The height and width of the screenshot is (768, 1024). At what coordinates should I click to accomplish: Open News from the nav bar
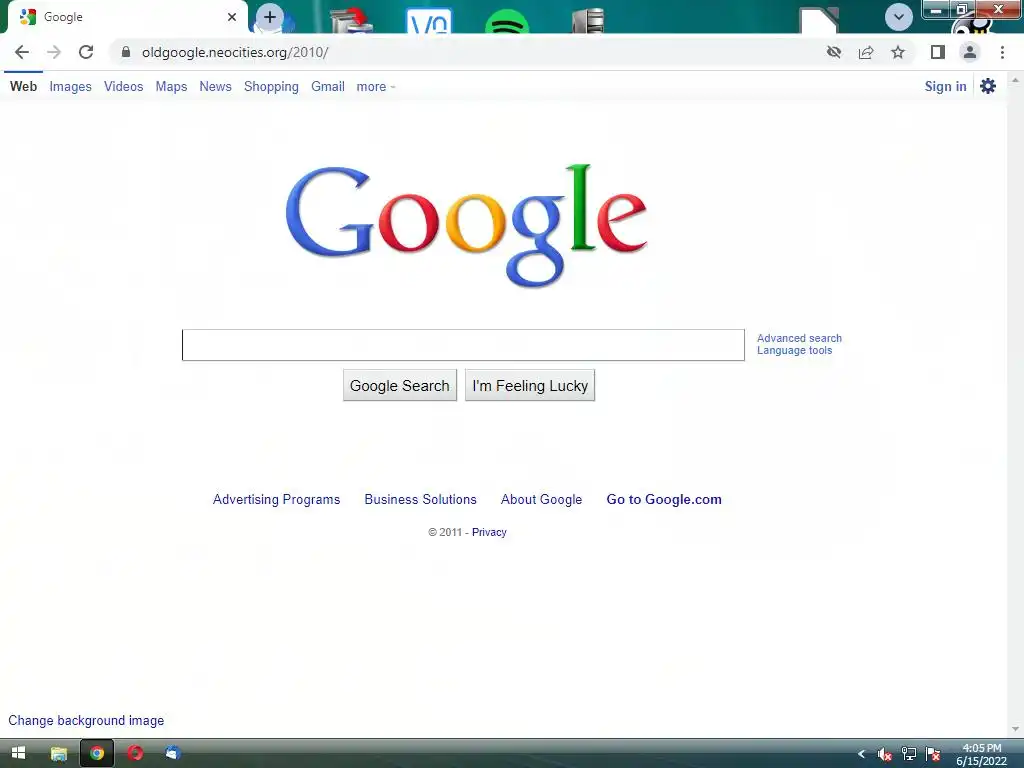pos(216,86)
